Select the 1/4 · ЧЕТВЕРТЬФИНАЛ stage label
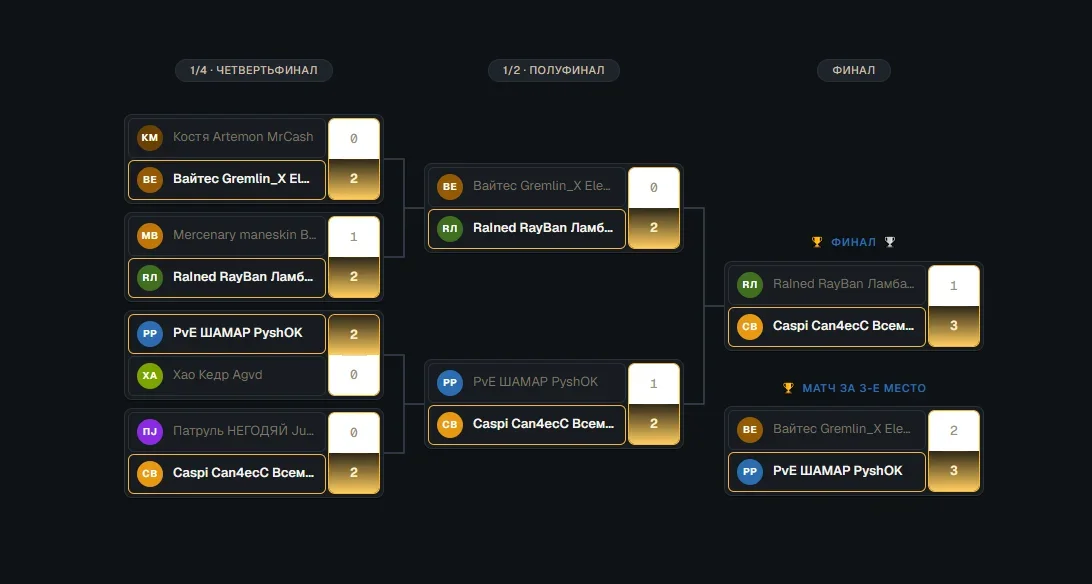This screenshot has height=584, width=1092. click(254, 70)
